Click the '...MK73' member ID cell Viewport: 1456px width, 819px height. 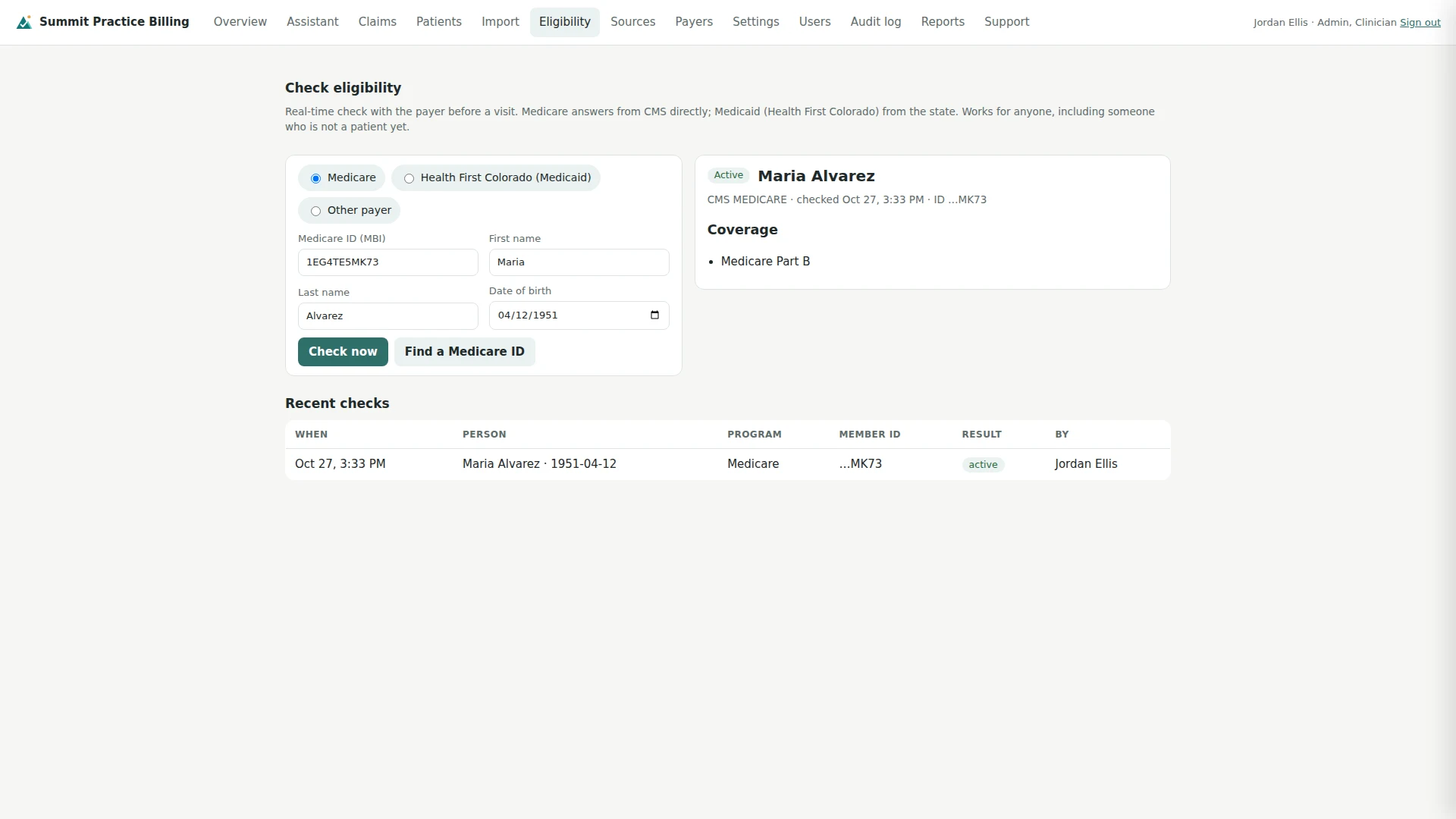(x=861, y=464)
